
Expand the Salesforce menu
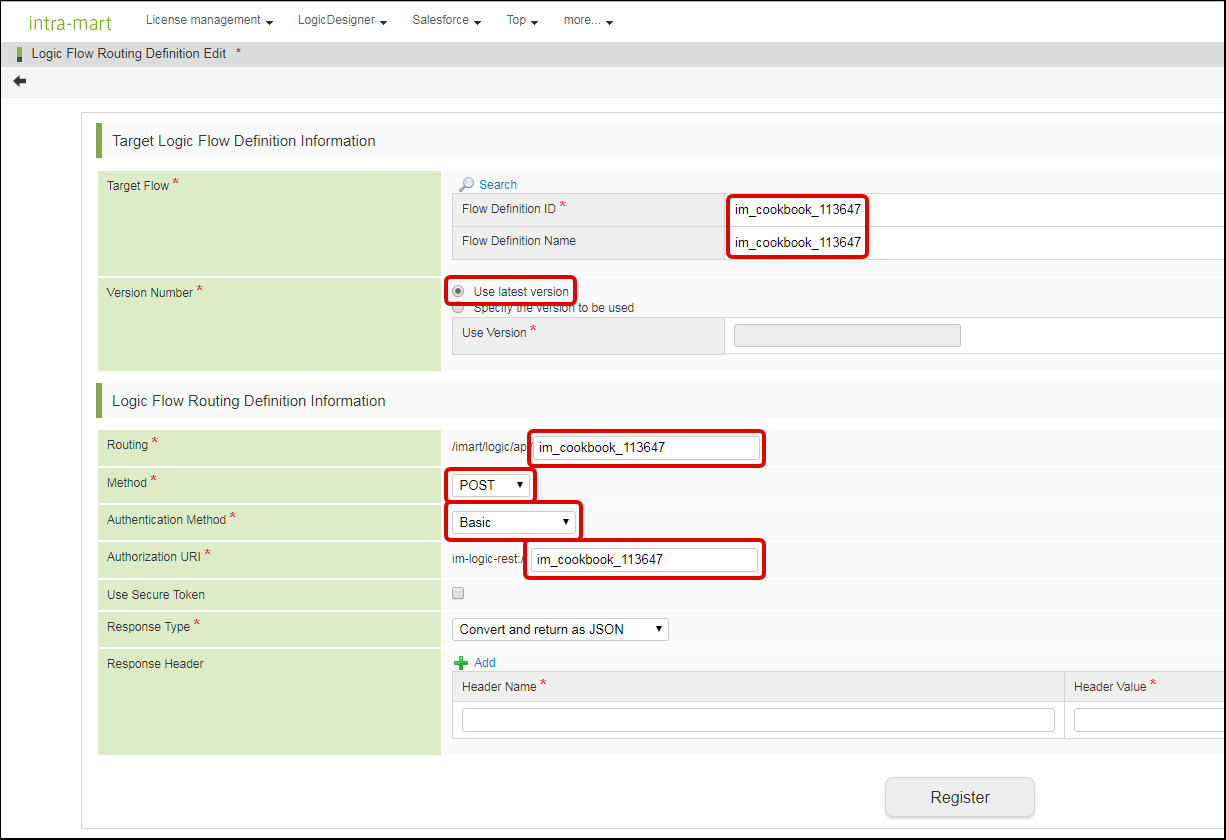(446, 20)
